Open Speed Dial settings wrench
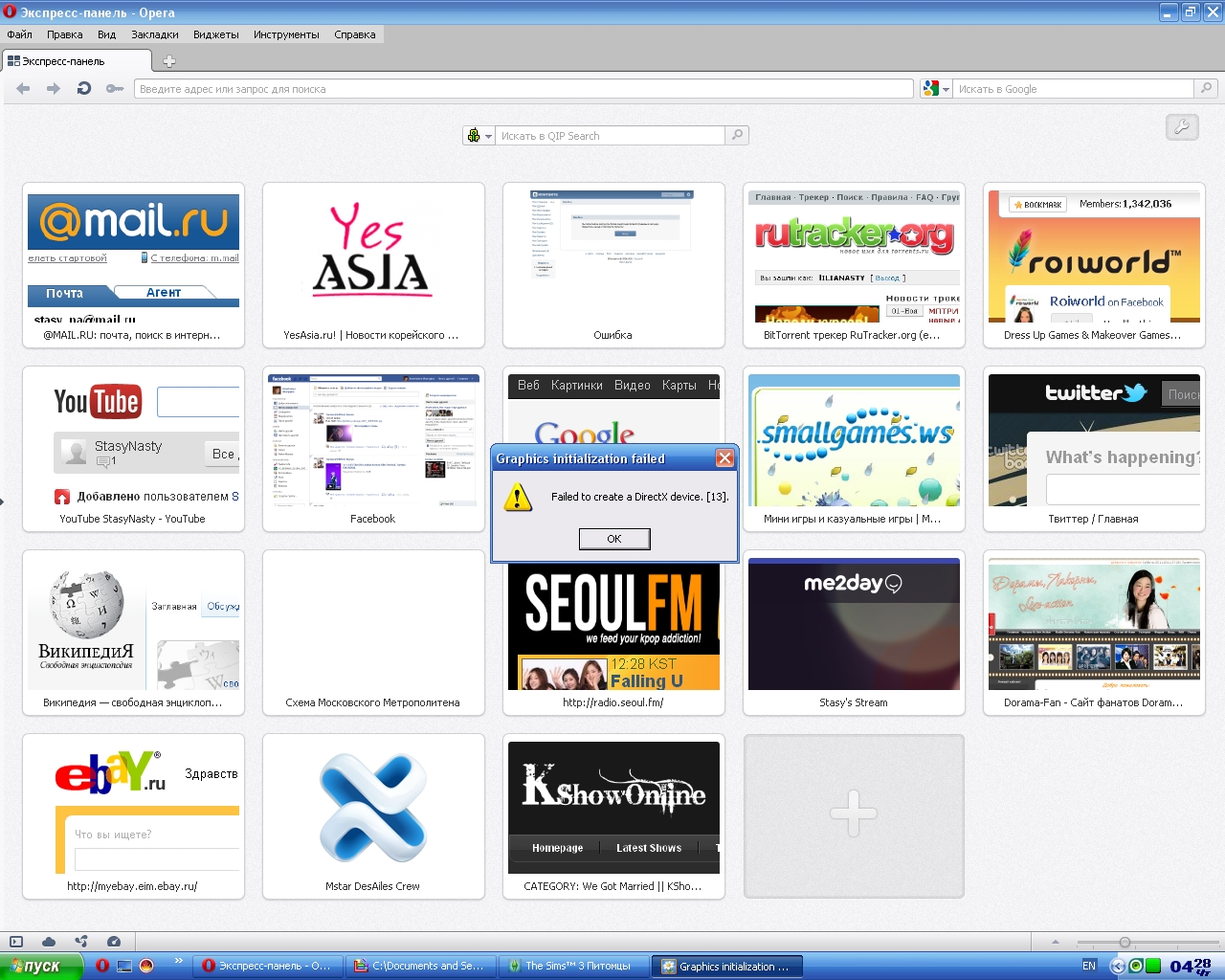Viewport: 1225px width, 980px height. (x=1182, y=126)
